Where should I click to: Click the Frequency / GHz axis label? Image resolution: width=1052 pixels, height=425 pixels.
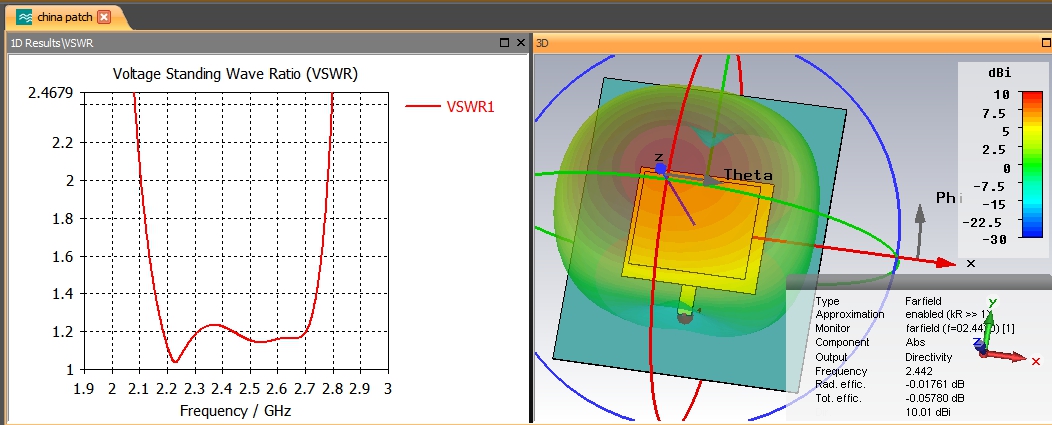[x=235, y=410]
